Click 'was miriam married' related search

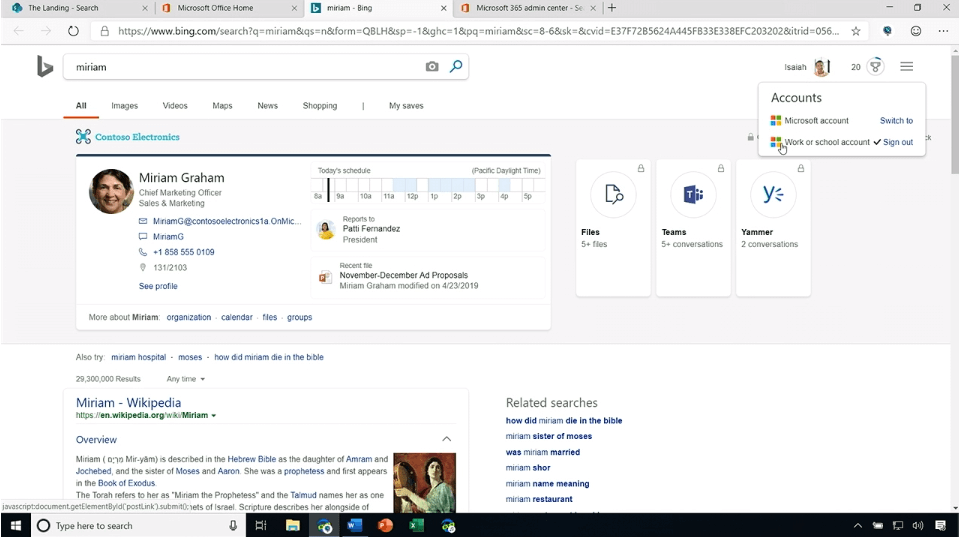coord(542,452)
